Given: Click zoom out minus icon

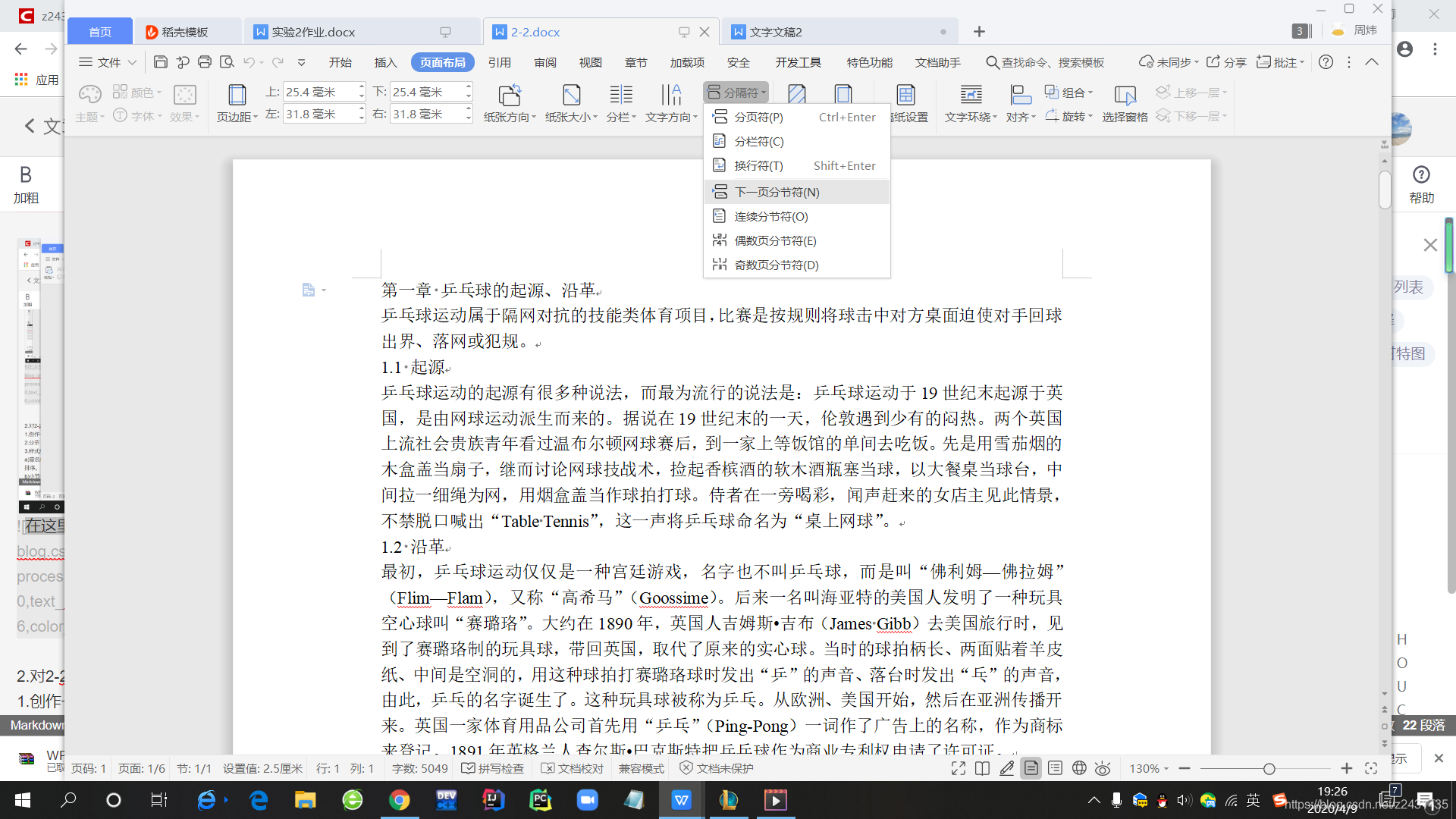Looking at the screenshot, I should point(1185,768).
